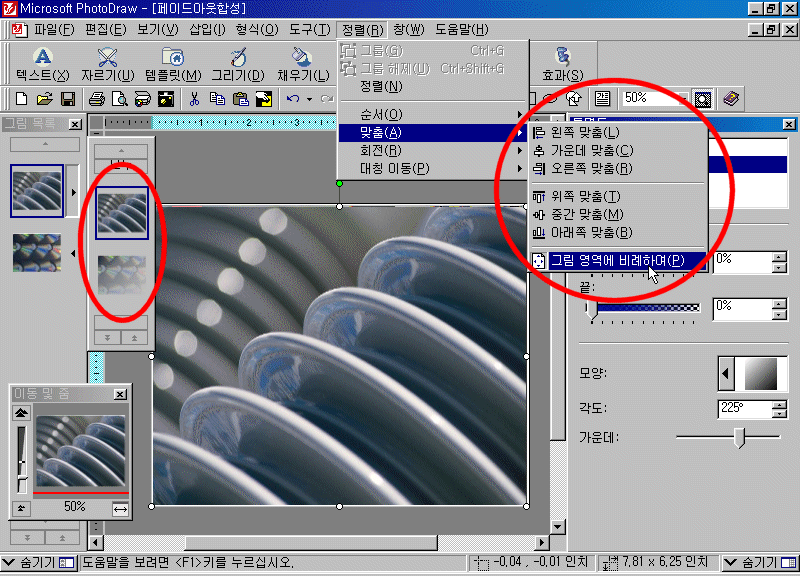Click the scanner icon in toolbar
Image resolution: width=800 pixels, height=576 pixels.
coord(142,98)
